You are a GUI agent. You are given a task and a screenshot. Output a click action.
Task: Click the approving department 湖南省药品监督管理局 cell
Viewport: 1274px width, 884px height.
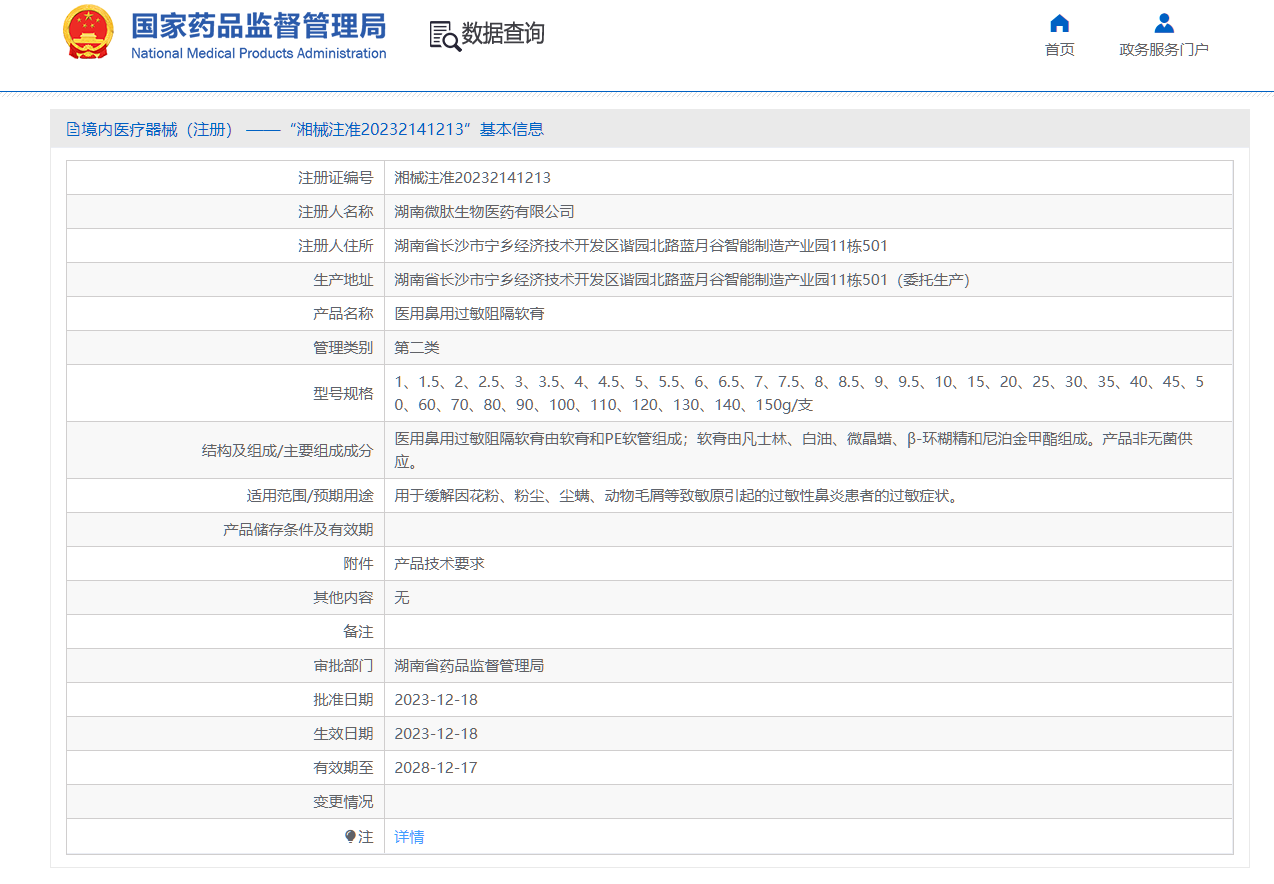tap(469, 666)
